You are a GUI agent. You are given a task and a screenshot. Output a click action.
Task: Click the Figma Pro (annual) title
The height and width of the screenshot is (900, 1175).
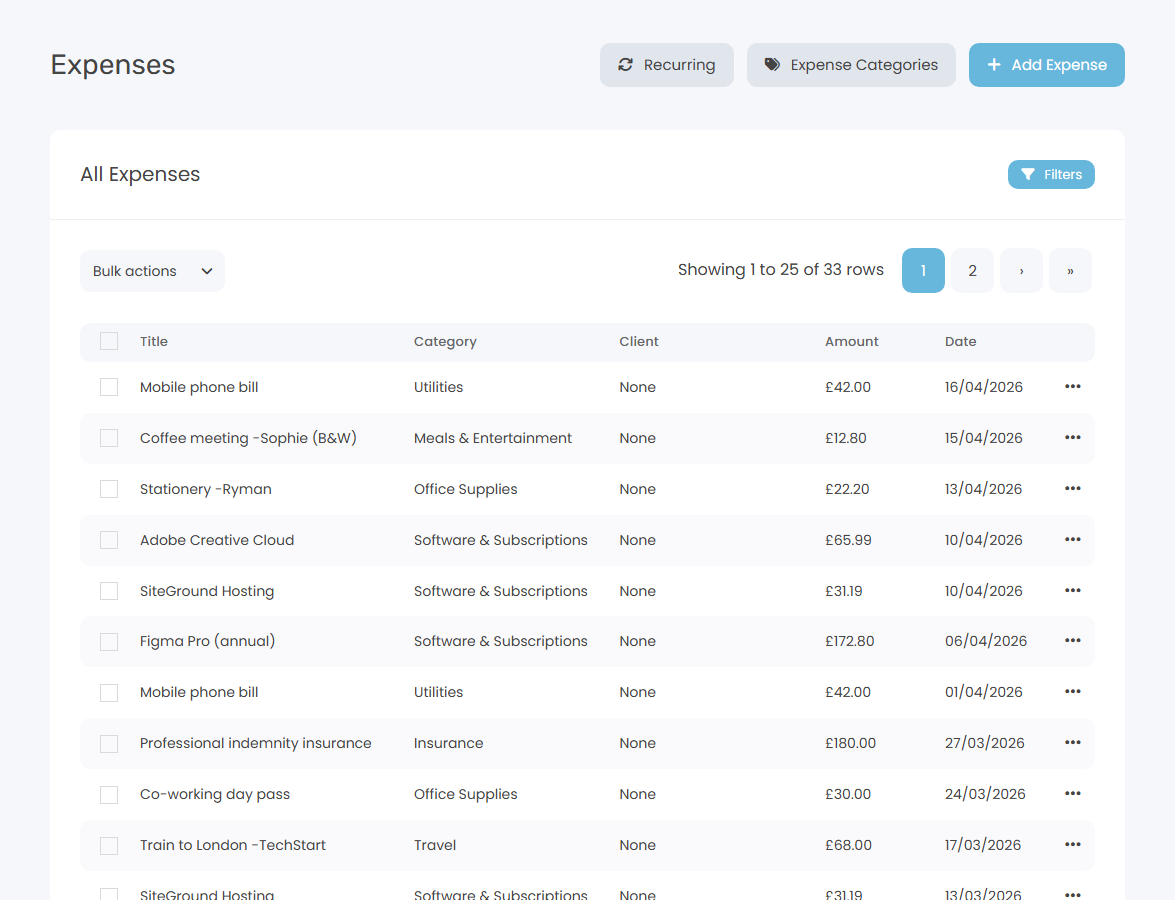point(207,641)
